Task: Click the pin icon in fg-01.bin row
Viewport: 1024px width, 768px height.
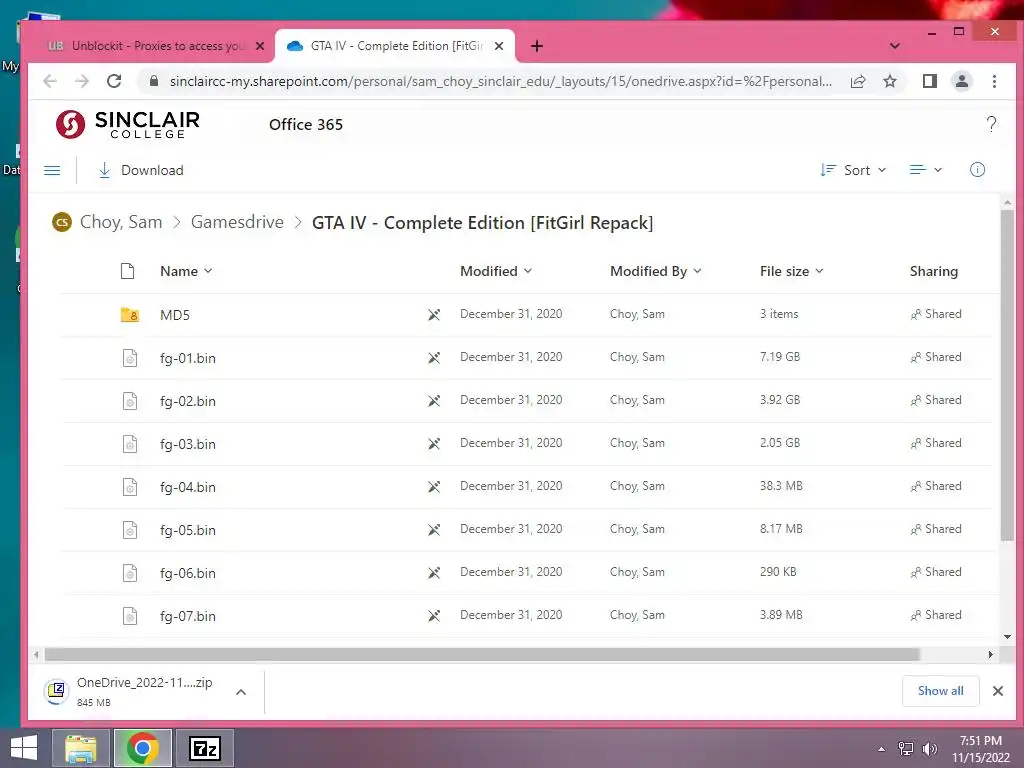Action: tap(434, 358)
